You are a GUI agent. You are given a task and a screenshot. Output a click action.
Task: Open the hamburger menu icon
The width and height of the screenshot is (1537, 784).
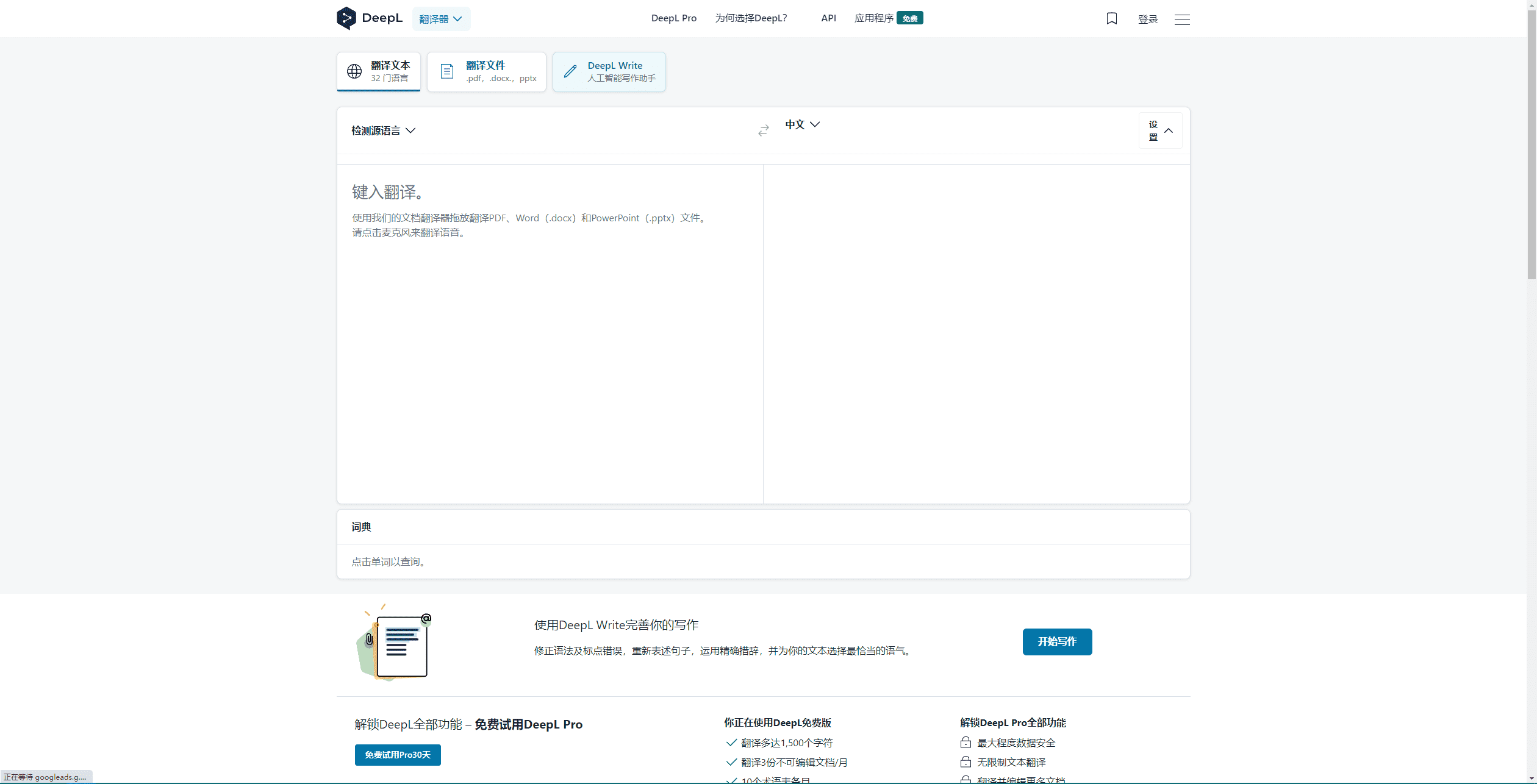1182,20
